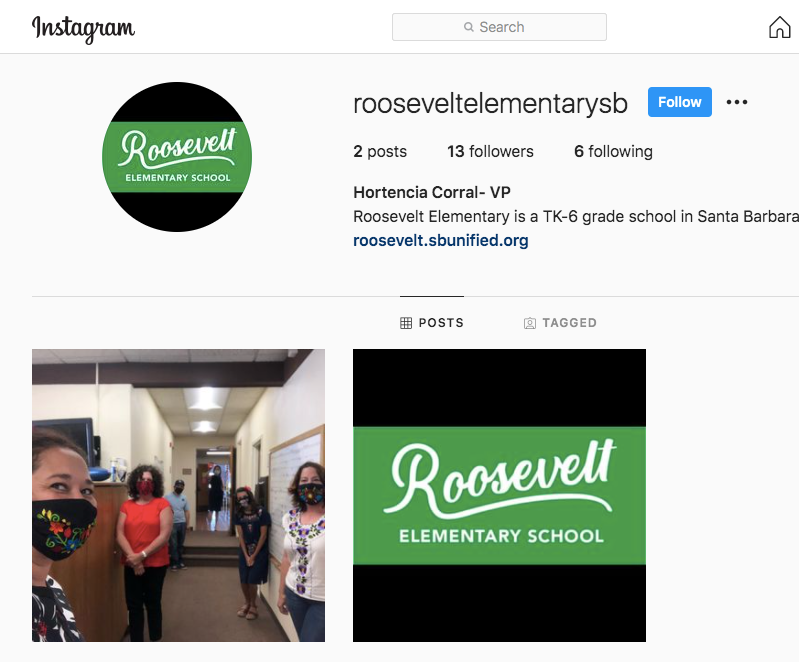
Task: Click the search magnifier icon
Action: click(x=468, y=27)
